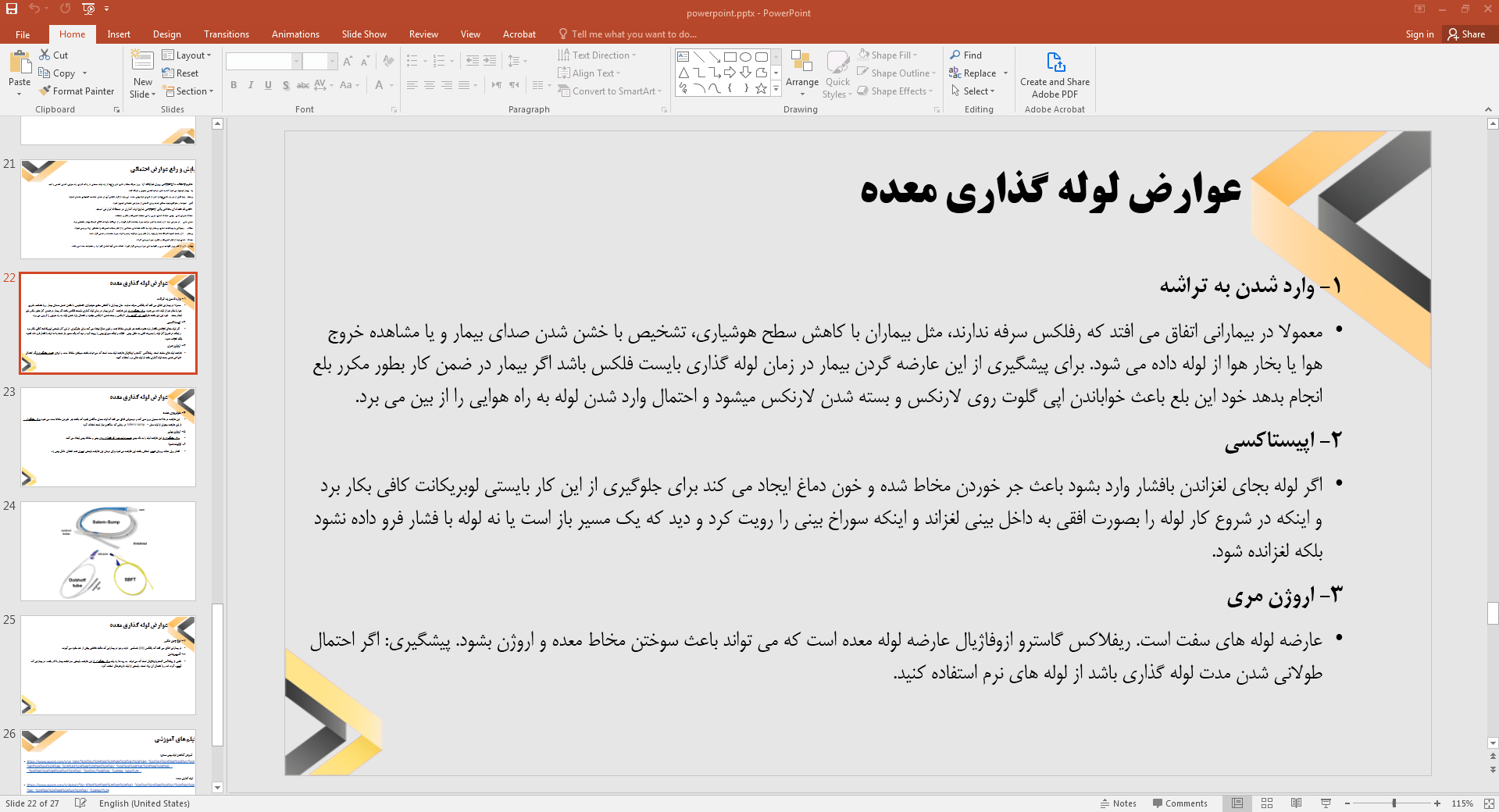1499x812 pixels.
Task: Click the zoom slider handle
Action: tap(1394, 803)
